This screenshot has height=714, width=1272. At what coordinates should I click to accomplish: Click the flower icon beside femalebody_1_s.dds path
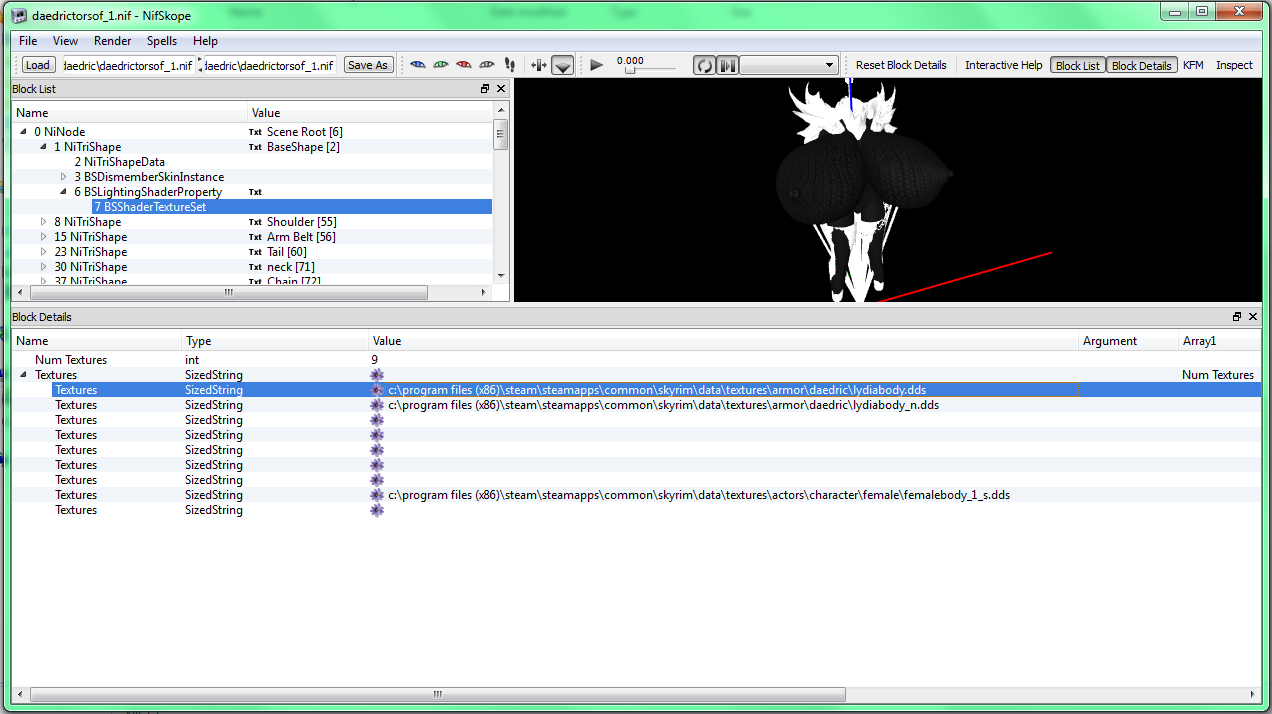click(377, 495)
